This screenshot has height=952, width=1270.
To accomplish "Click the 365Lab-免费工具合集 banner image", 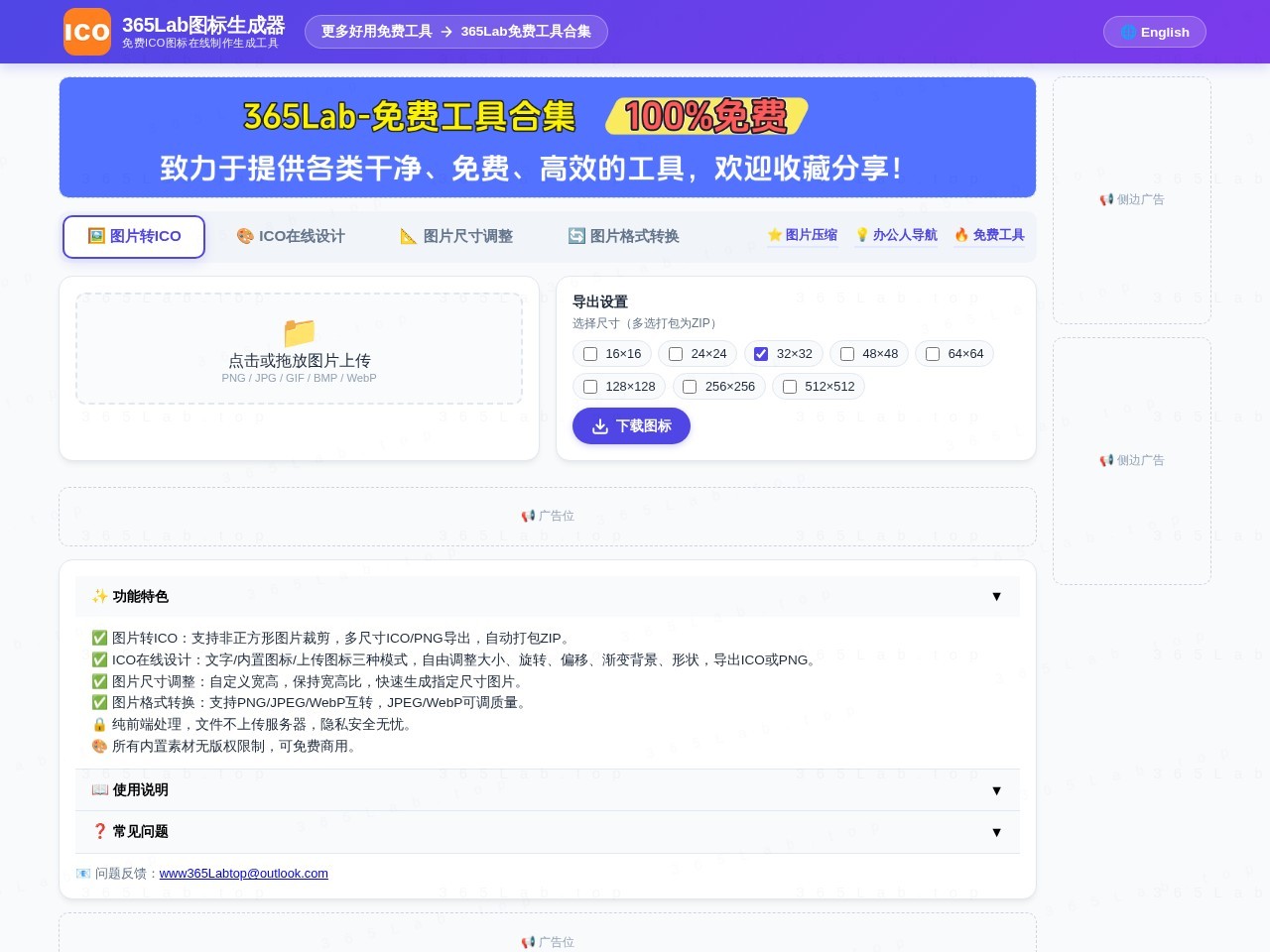I will point(548,138).
